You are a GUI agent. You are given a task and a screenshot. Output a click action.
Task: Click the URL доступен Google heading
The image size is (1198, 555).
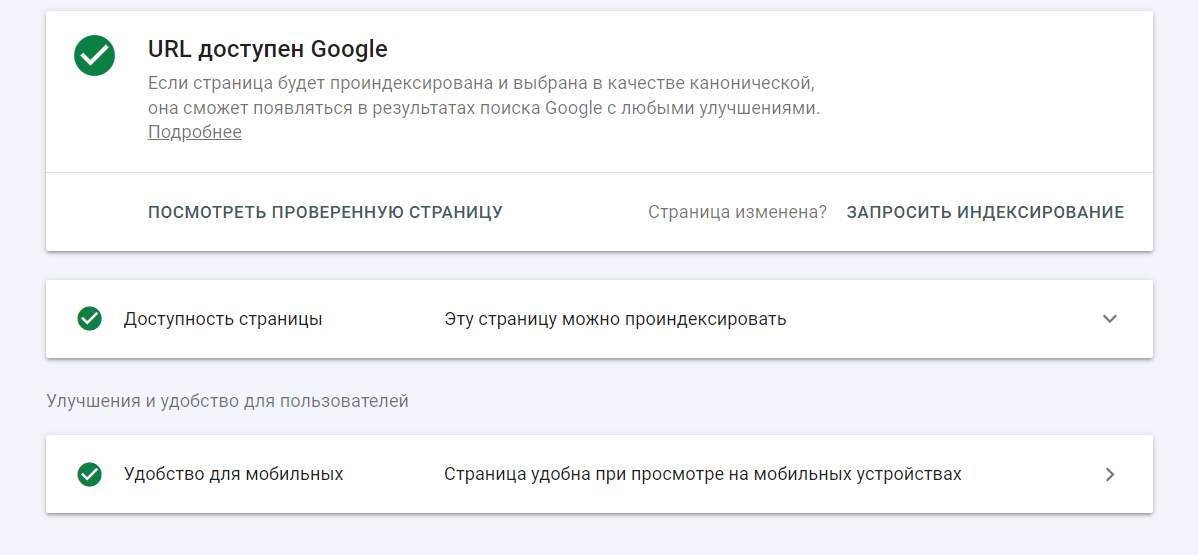267,49
